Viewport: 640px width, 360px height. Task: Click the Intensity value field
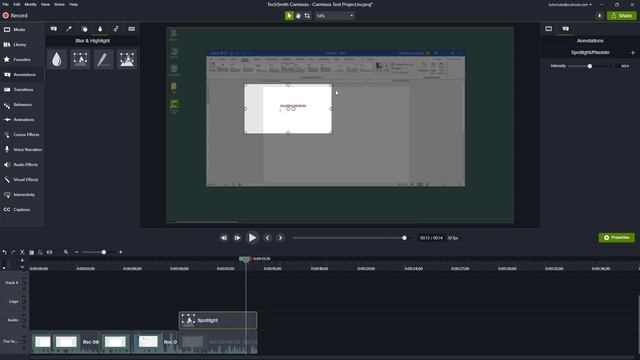624,66
